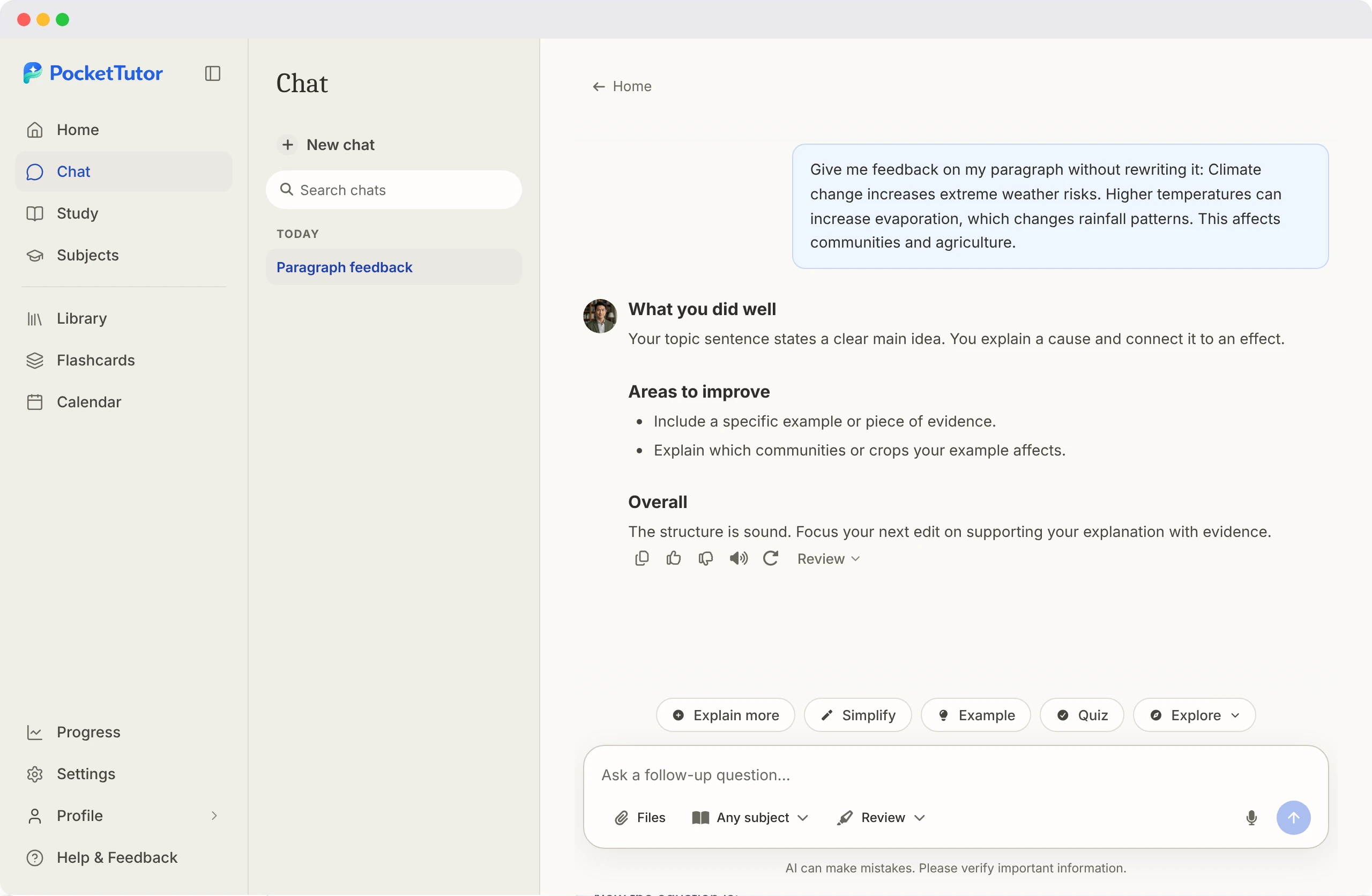Expand the Profile submenu chevron

214,815
